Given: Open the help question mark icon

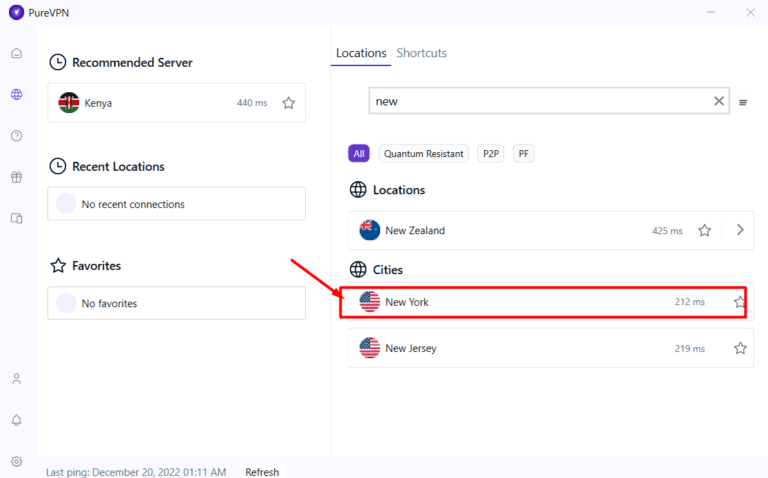Looking at the screenshot, I should tap(16, 136).
